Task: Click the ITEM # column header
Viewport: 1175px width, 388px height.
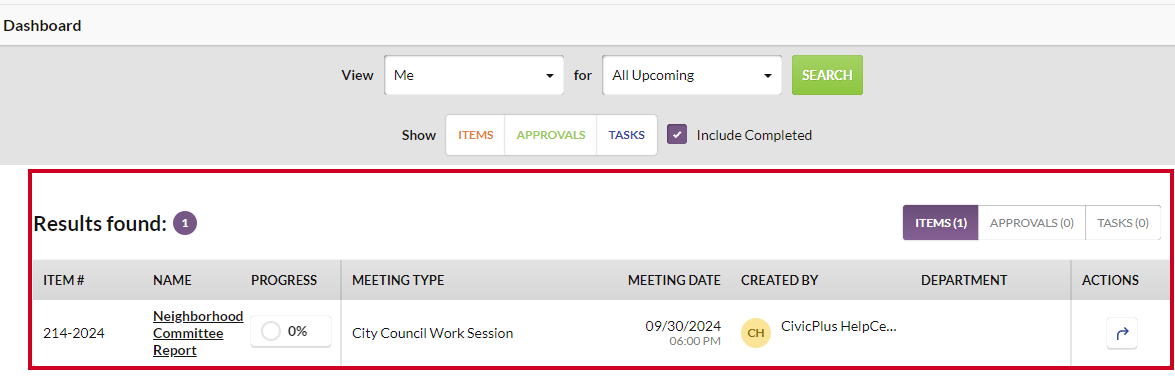Action: click(x=64, y=280)
